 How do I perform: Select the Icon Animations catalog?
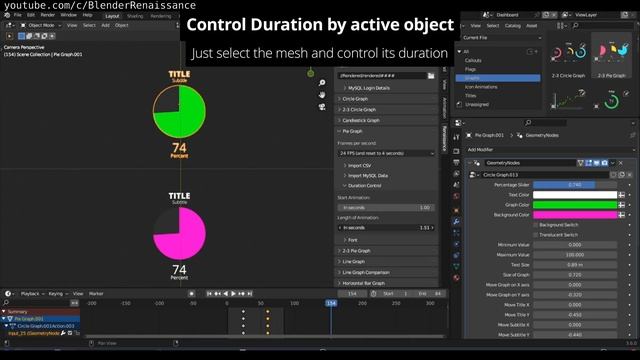pyautogui.click(x=481, y=87)
